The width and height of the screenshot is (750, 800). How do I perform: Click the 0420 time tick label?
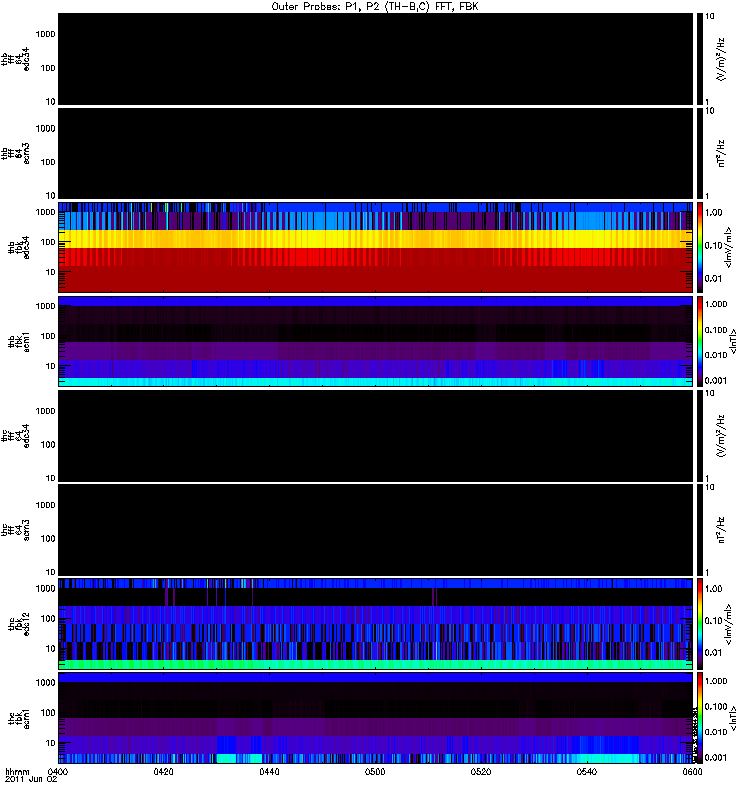tap(164, 772)
